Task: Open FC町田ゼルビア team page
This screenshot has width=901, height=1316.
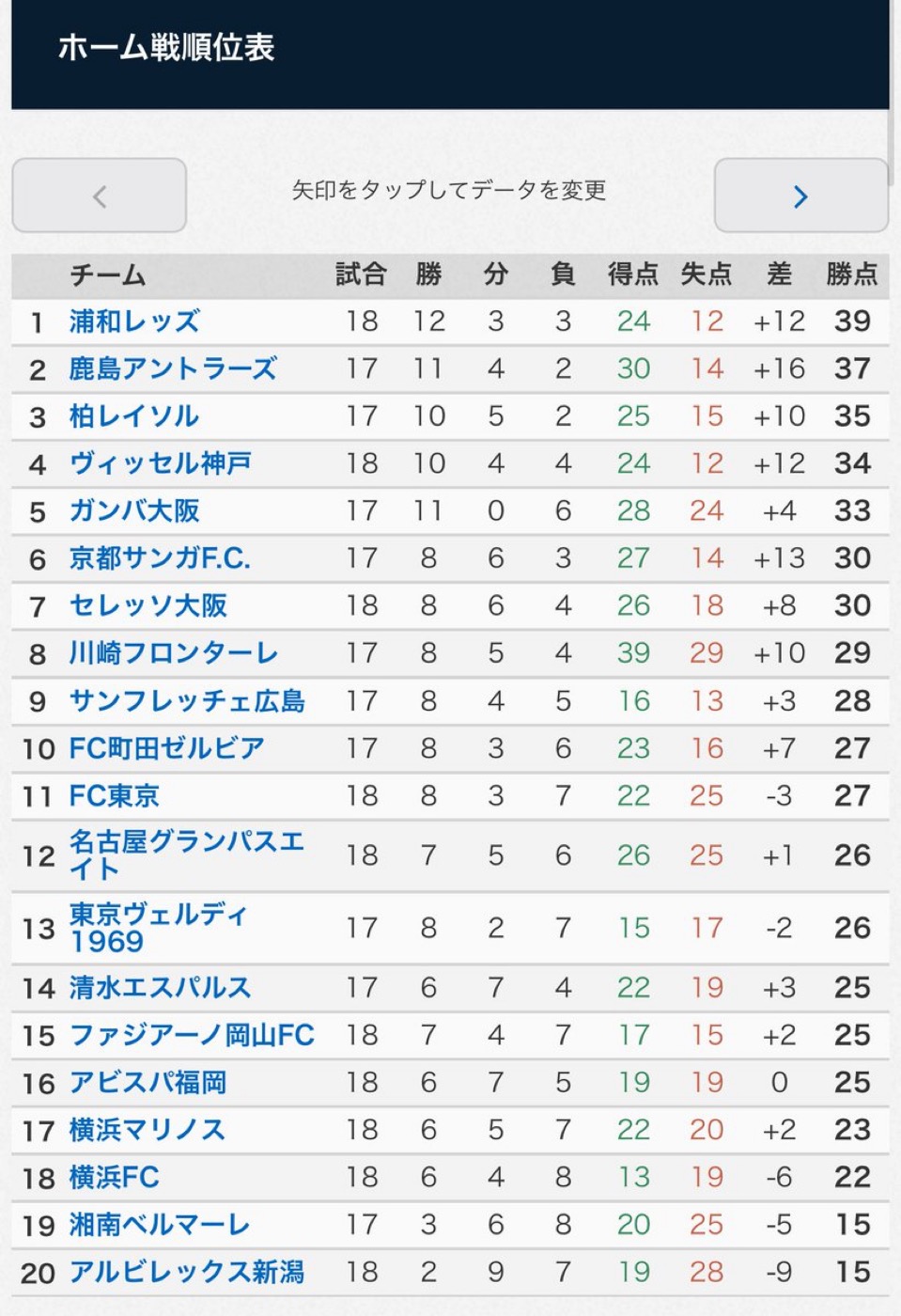Action: click(x=167, y=748)
